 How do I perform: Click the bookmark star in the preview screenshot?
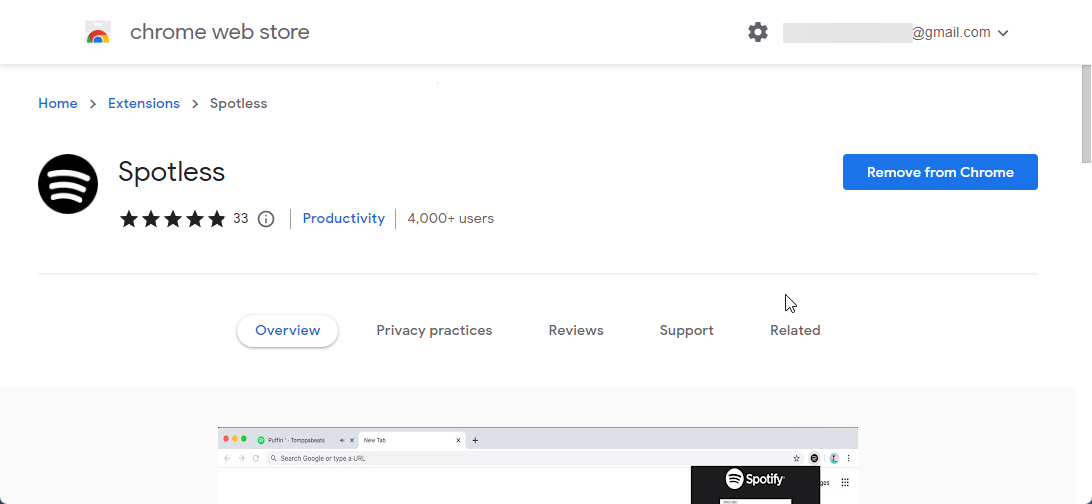[797, 458]
